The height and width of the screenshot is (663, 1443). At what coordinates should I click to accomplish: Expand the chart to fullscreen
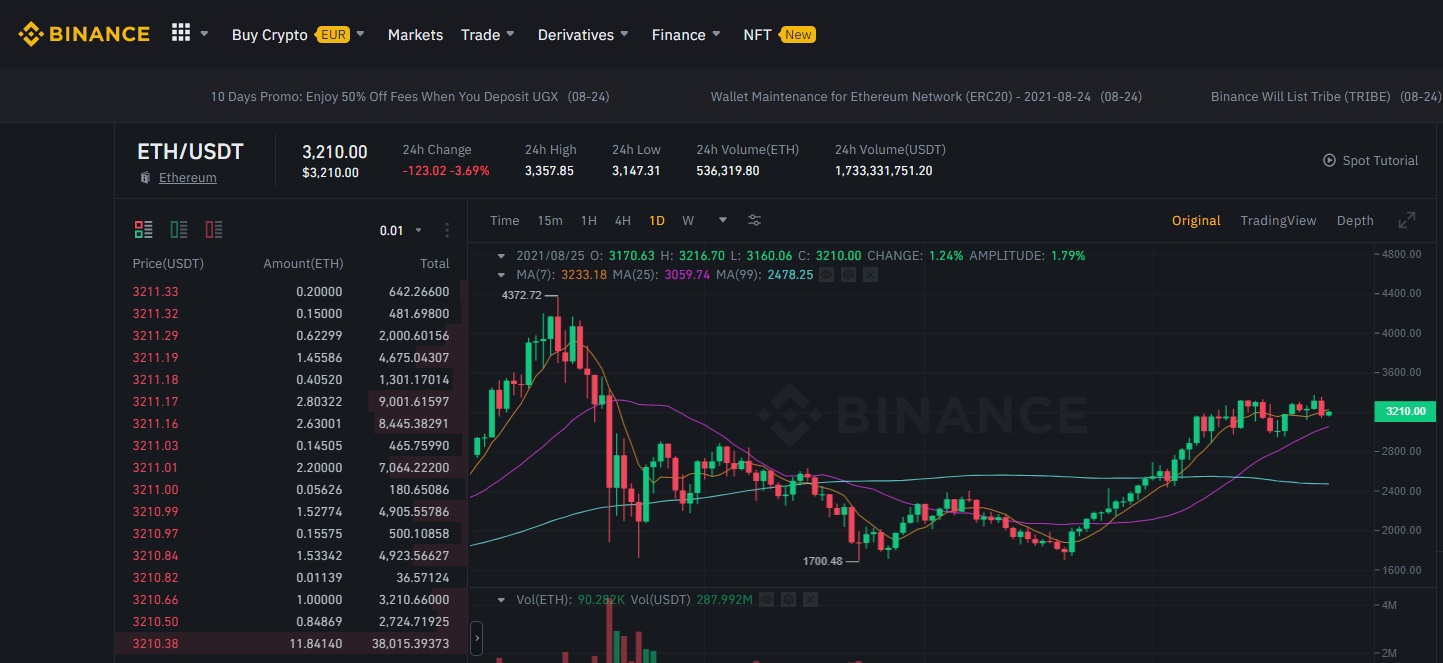click(x=1407, y=220)
